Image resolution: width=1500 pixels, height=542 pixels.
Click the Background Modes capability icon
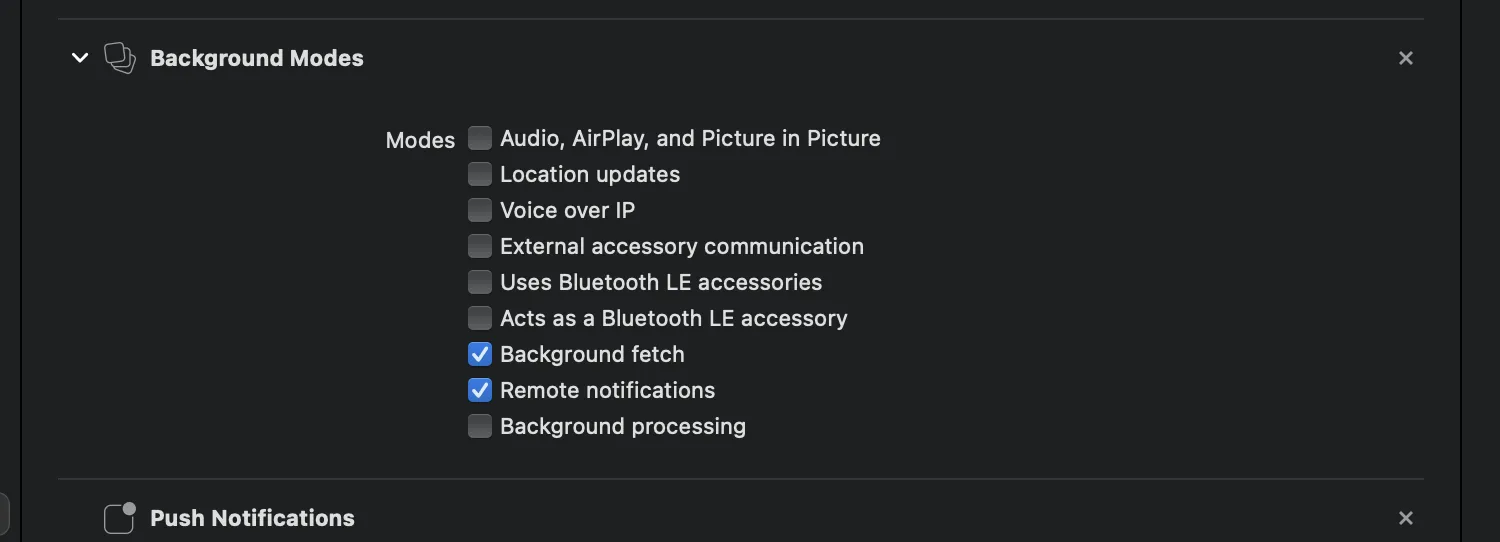[x=120, y=58]
